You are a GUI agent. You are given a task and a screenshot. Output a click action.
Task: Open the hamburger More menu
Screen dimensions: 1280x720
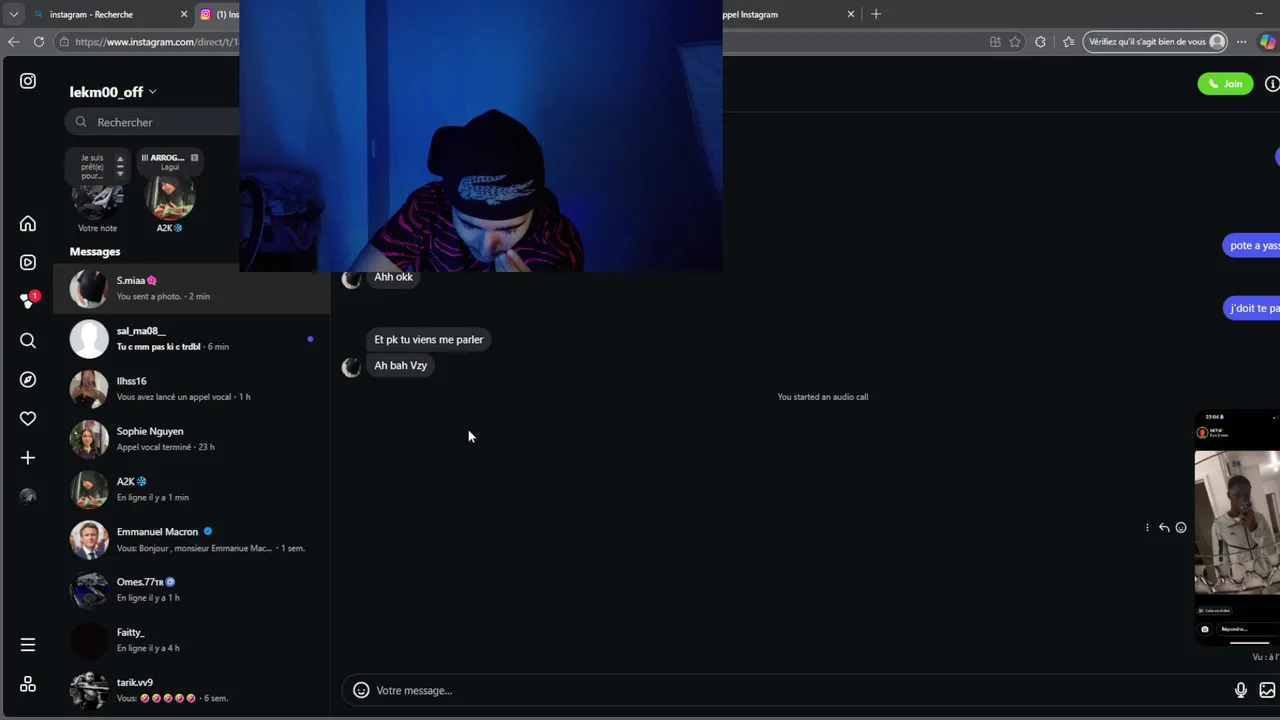click(x=28, y=645)
